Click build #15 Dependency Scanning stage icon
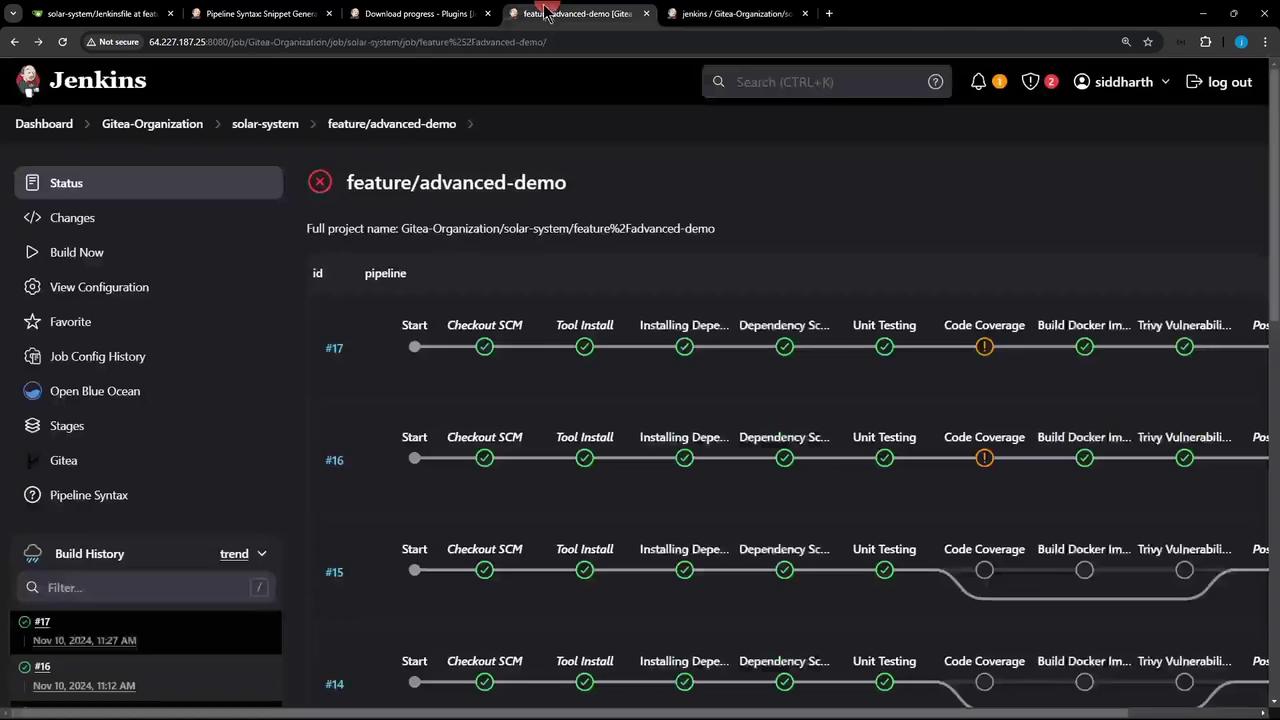The image size is (1280, 720). point(784,570)
